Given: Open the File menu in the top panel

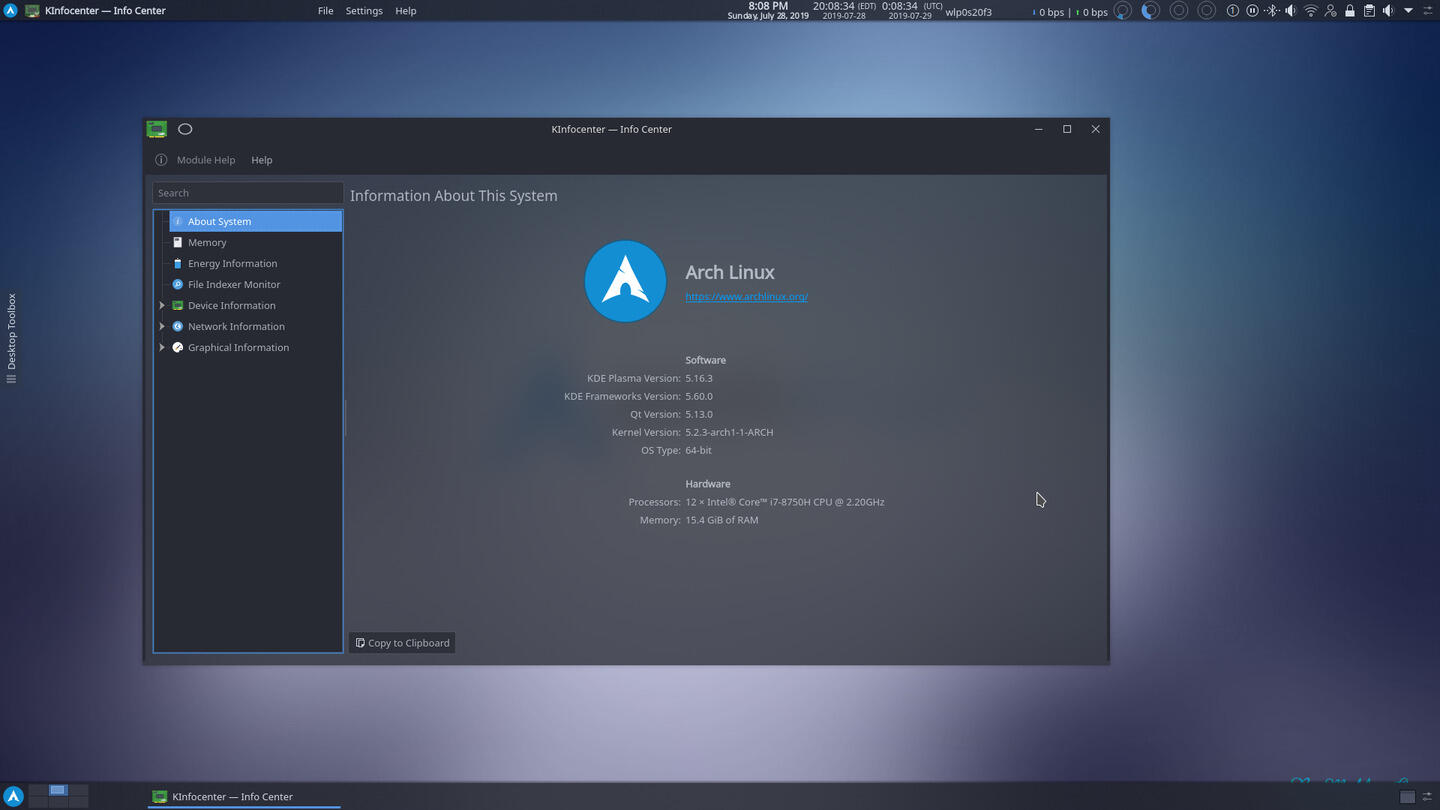Looking at the screenshot, I should (326, 11).
